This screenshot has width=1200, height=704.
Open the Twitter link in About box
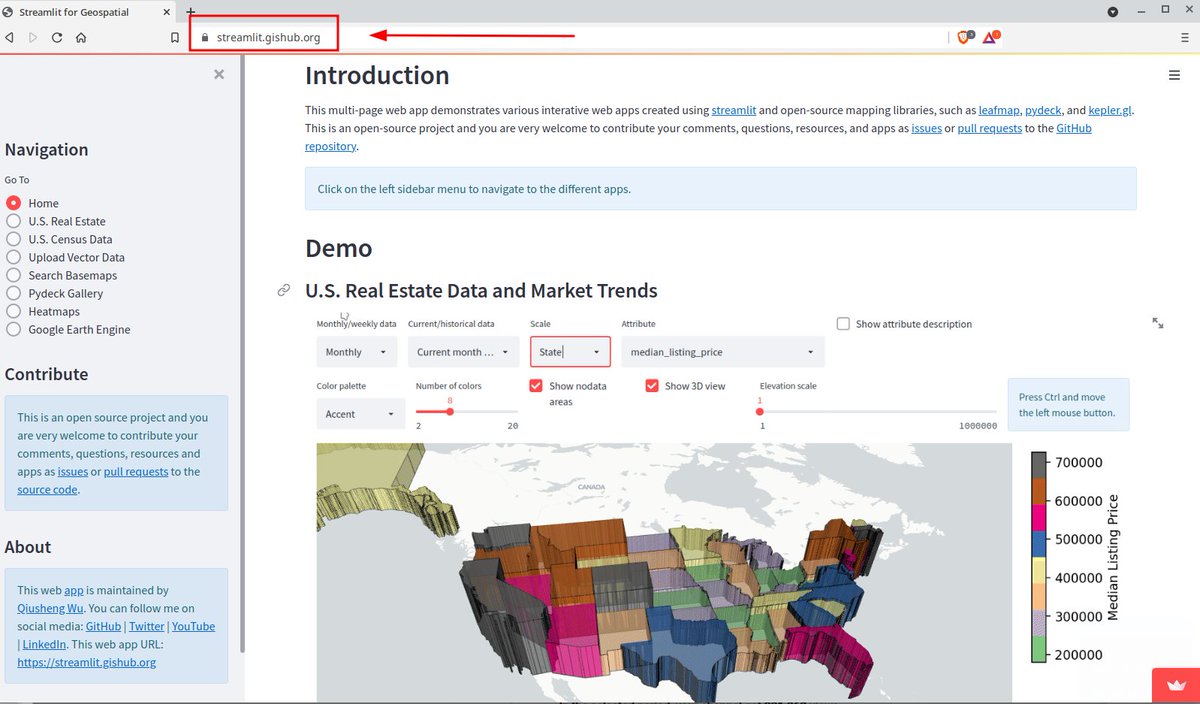(x=146, y=626)
